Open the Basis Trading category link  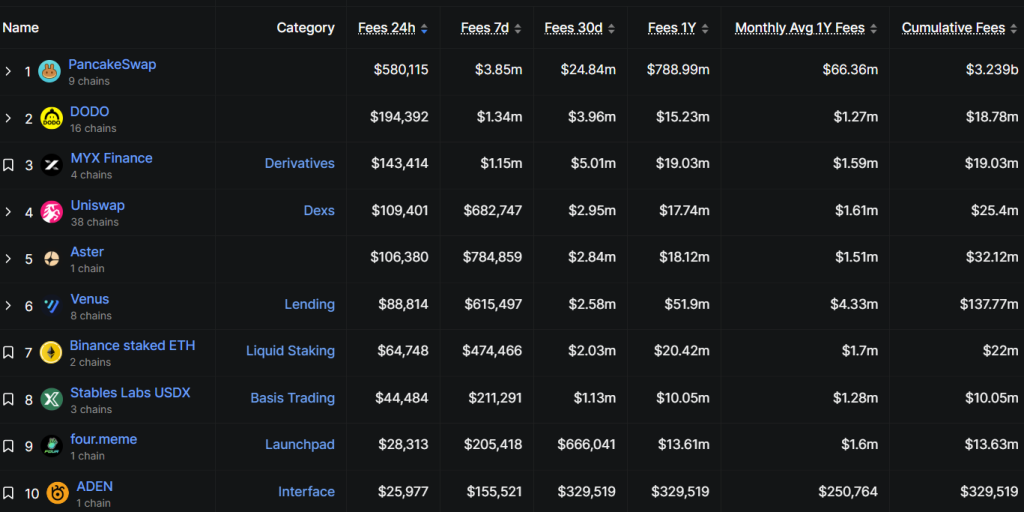click(x=293, y=398)
